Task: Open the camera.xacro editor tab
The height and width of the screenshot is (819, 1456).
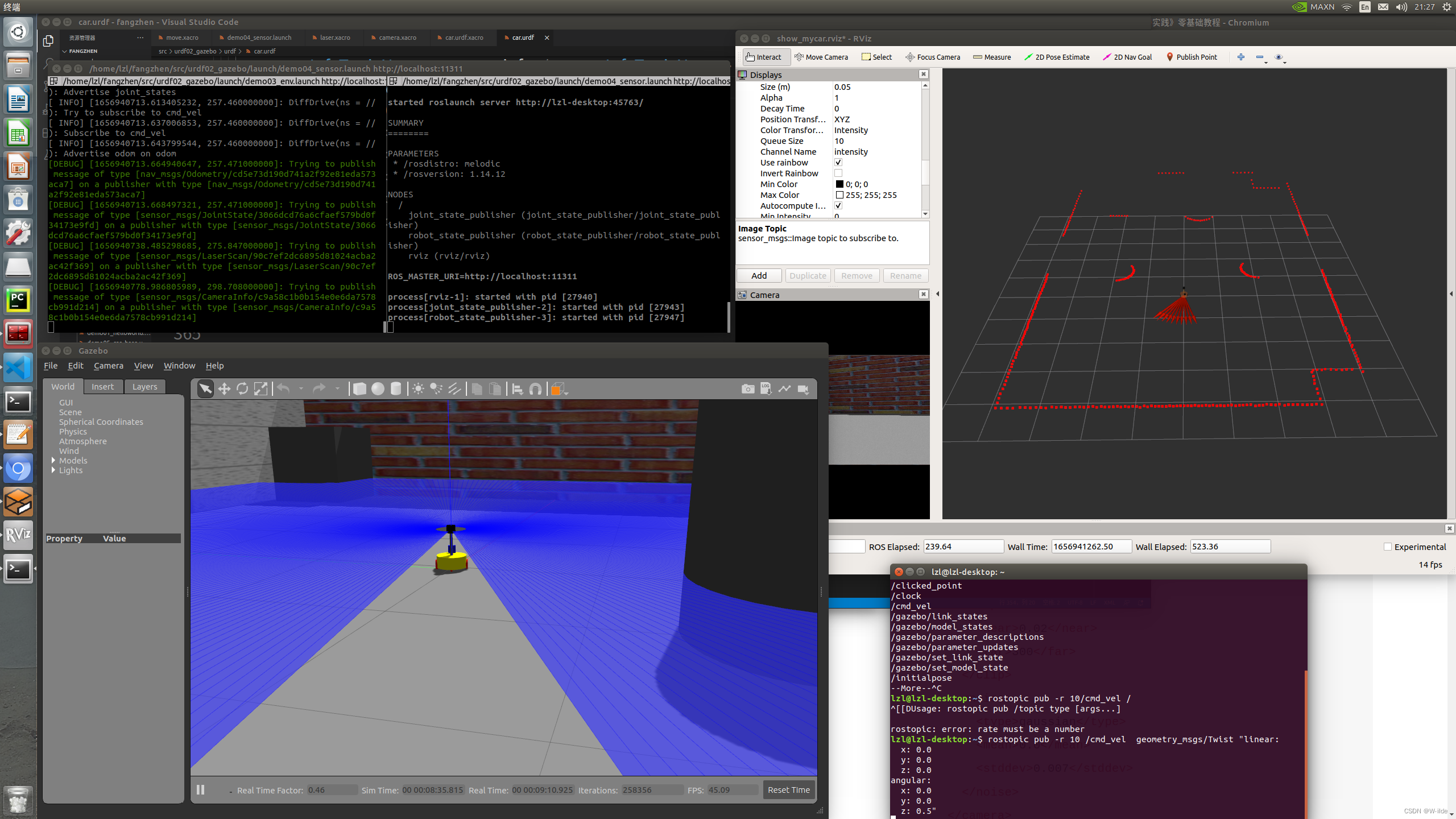Action: [x=397, y=38]
